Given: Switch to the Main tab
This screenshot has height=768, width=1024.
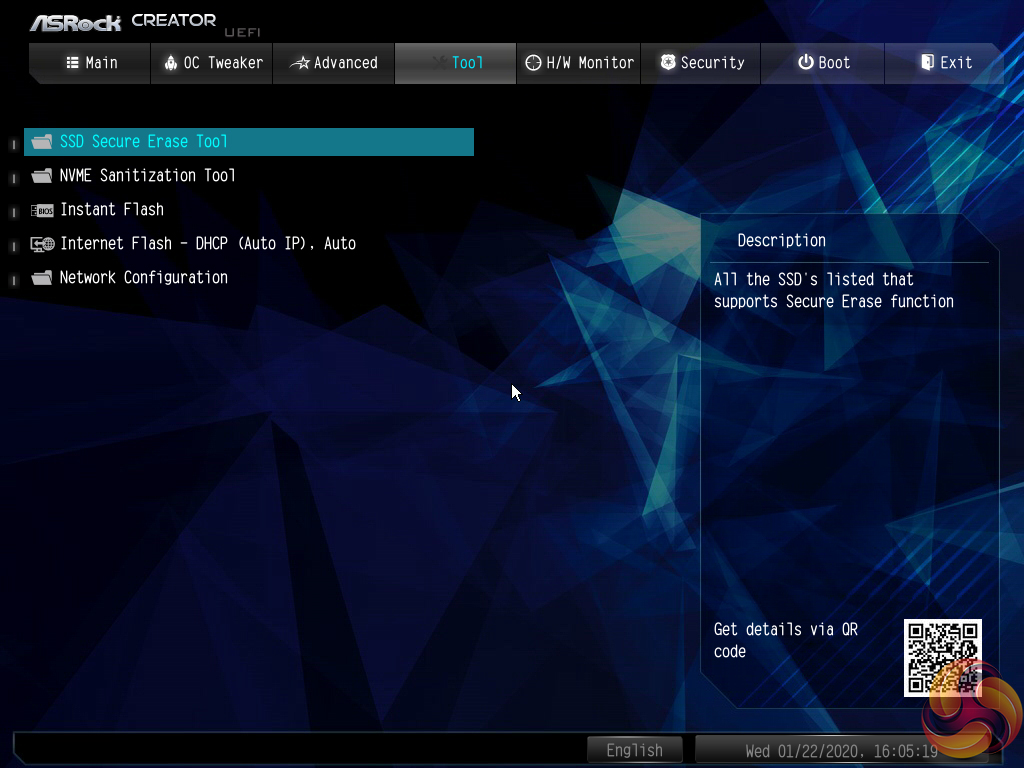Looking at the screenshot, I should 90,63.
